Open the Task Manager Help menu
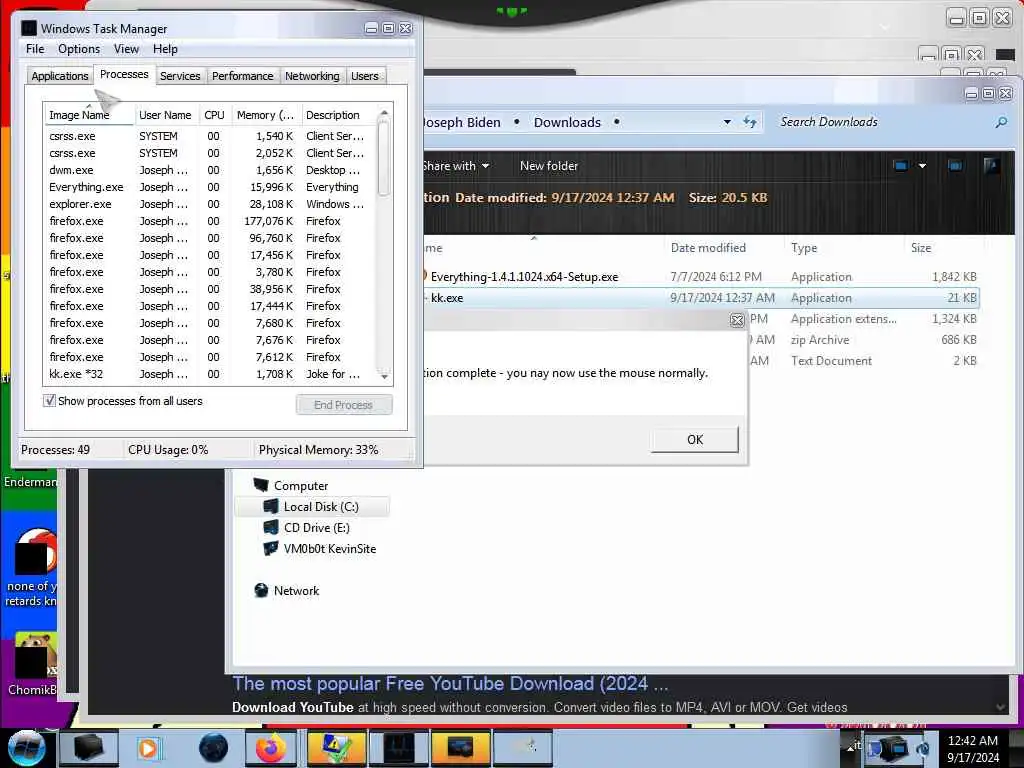 click(x=165, y=49)
